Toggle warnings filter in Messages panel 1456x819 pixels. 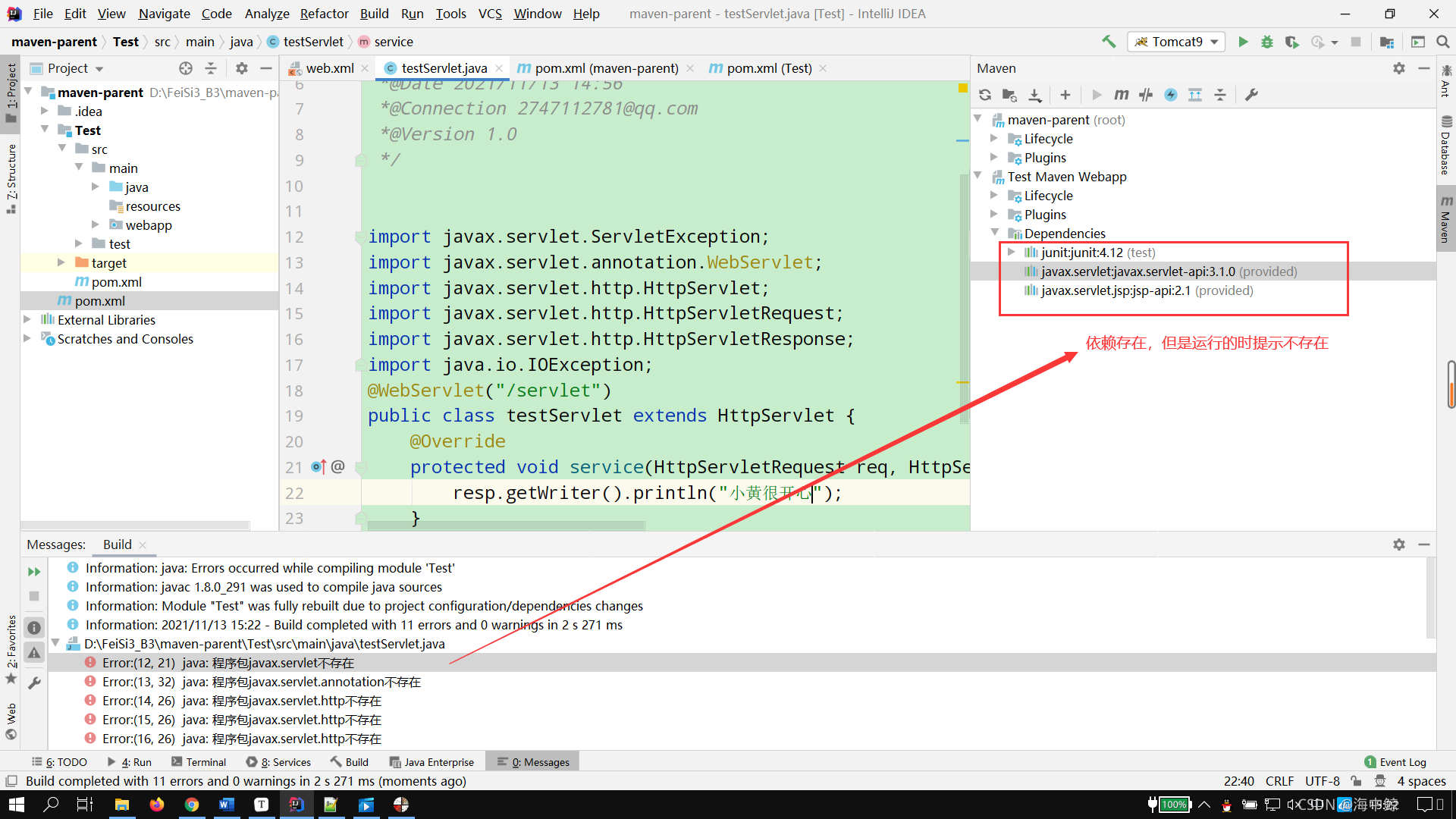point(34,653)
